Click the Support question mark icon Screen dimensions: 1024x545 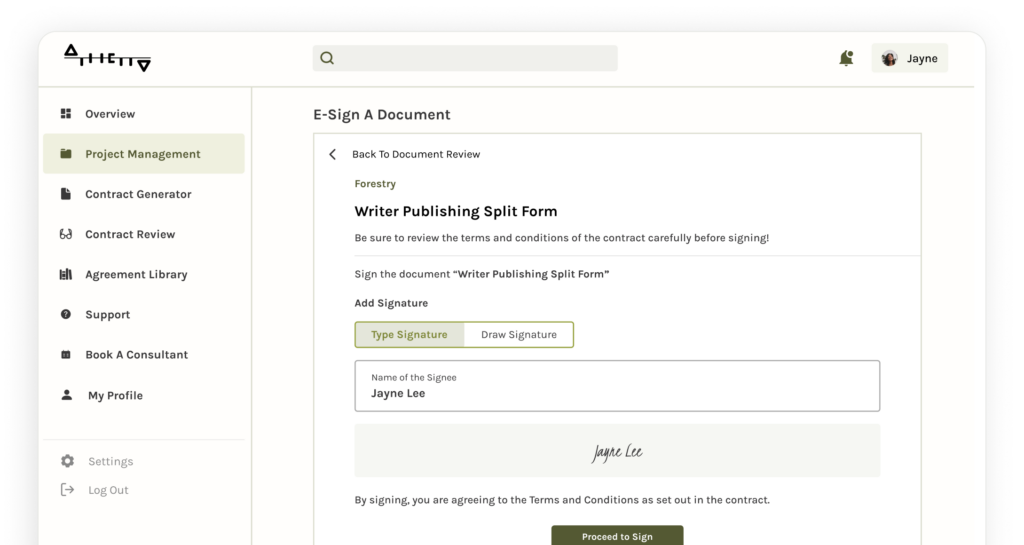pos(66,314)
